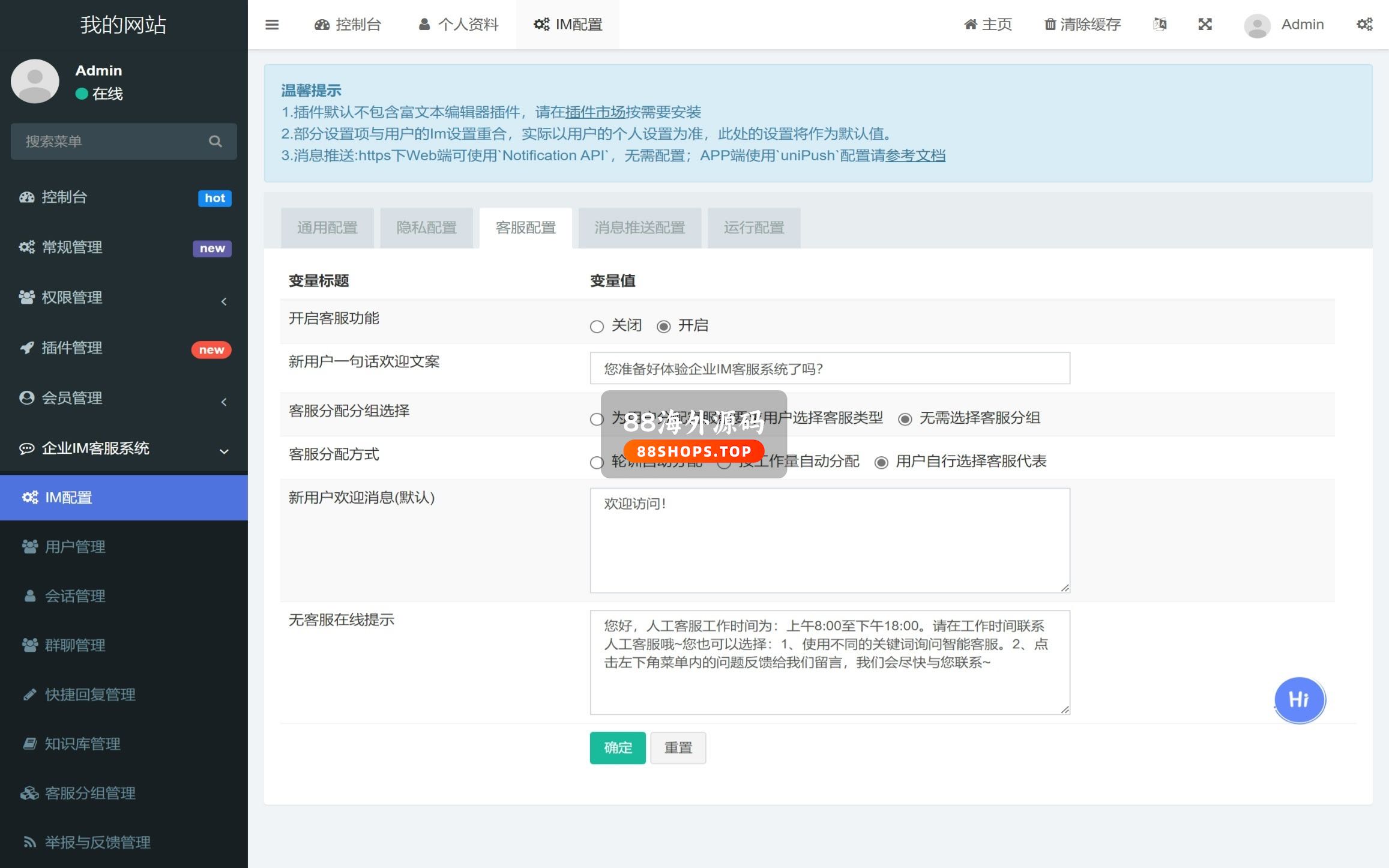This screenshot has width=1389, height=868.
Task: Open the floating Hi chat bubble
Action: [1299, 699]
